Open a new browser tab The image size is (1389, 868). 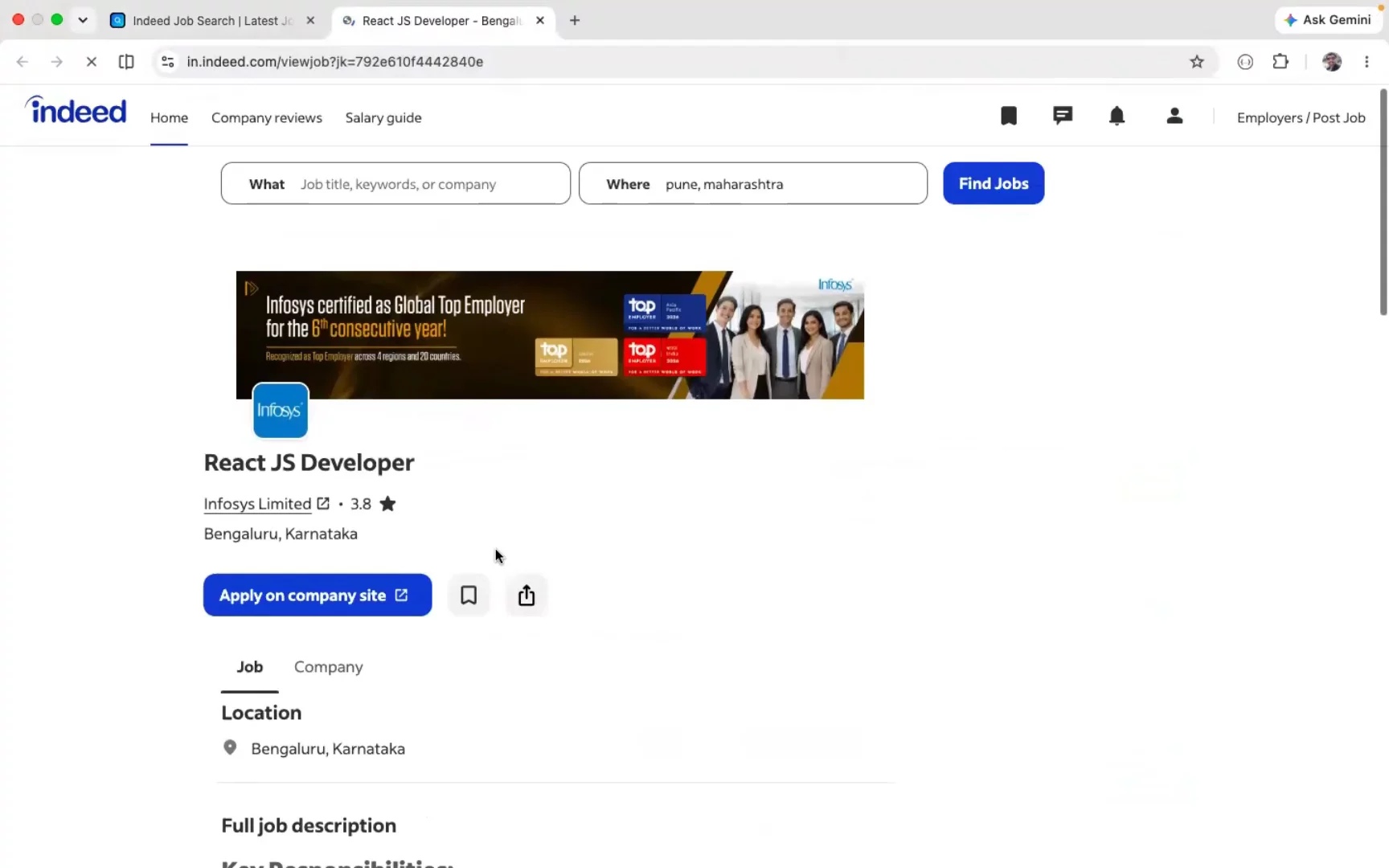pos(575,20)
